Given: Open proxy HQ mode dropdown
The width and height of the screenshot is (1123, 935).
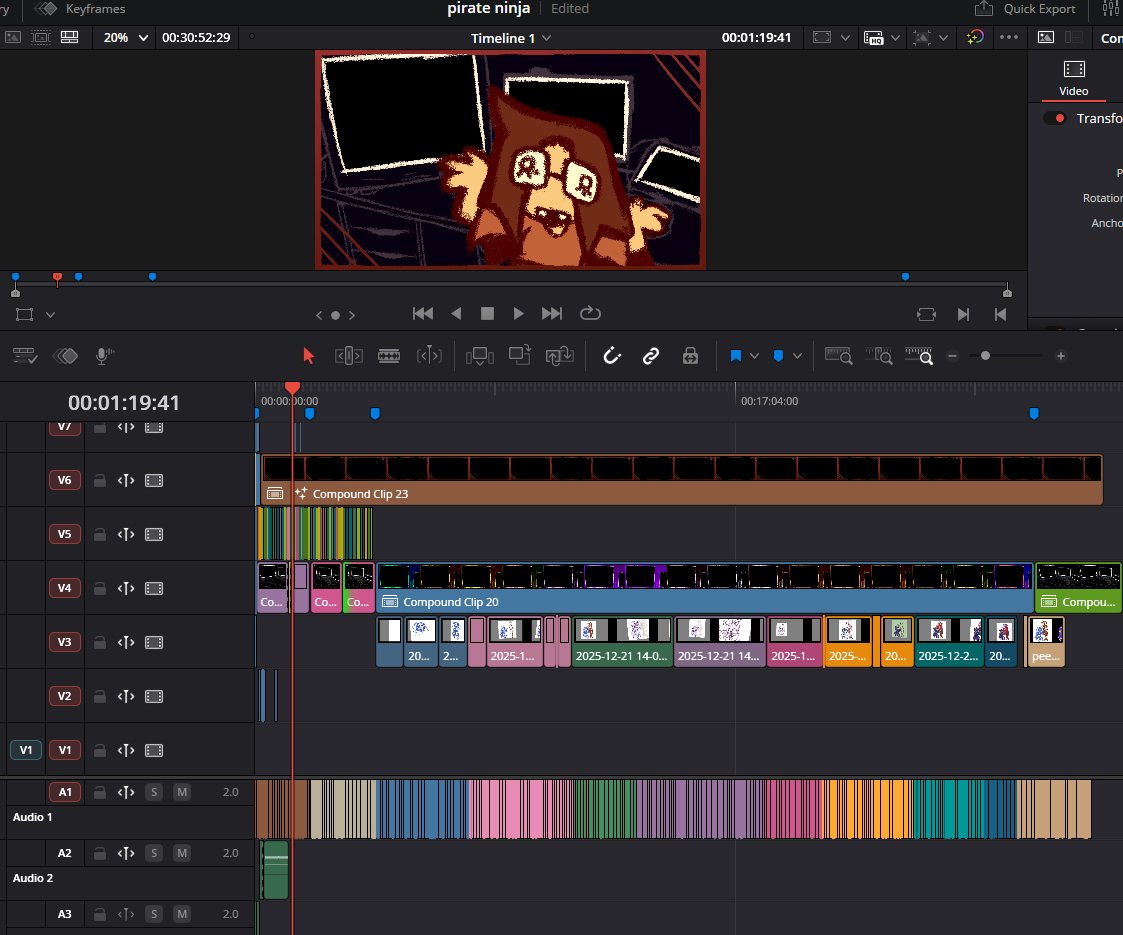Looking at the screenshot, I should [x=895, y=37].
